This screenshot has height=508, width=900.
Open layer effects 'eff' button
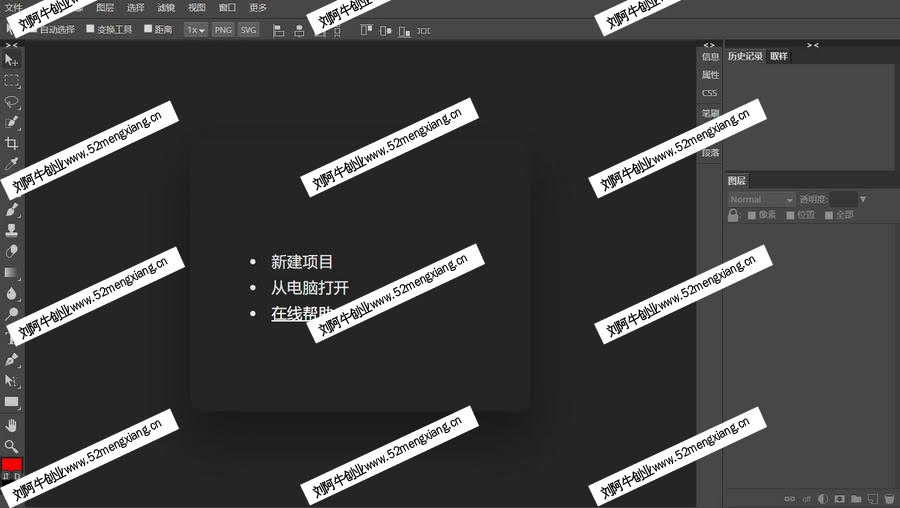pyautogui.click(x=806, y=499)
